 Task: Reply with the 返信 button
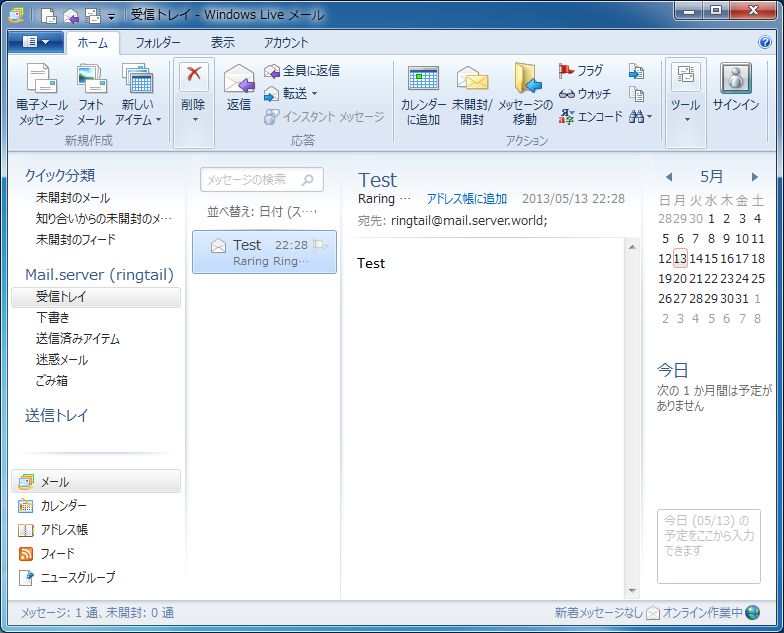pos(238,88)
